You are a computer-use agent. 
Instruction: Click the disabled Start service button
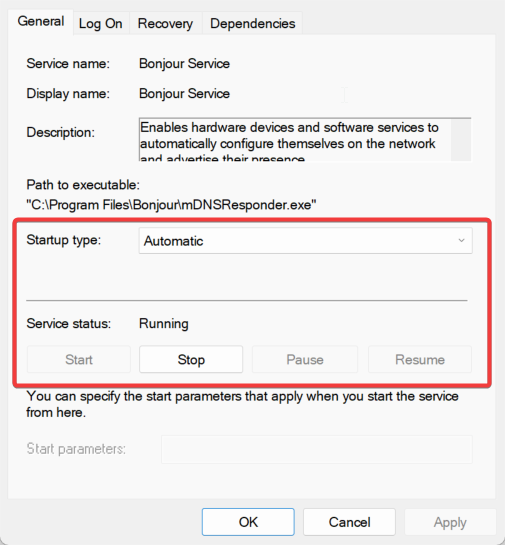pos(79,359)
